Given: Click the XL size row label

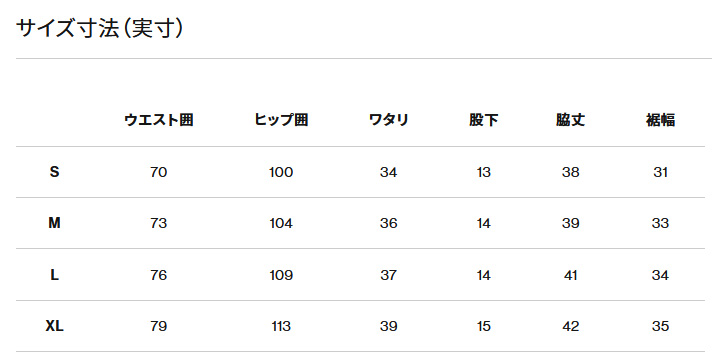Looking at the screenshot, I should 54,326.
